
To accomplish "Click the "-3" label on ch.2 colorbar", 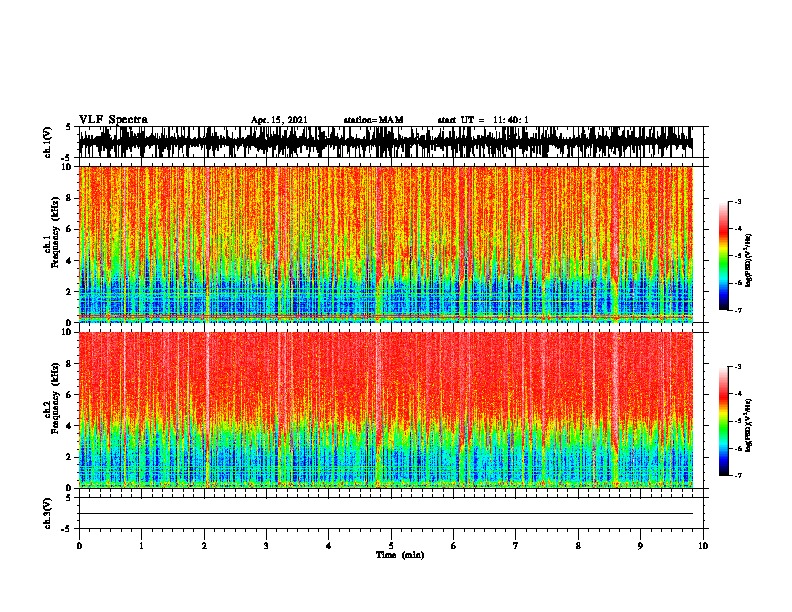I will (x=738, y=367).
